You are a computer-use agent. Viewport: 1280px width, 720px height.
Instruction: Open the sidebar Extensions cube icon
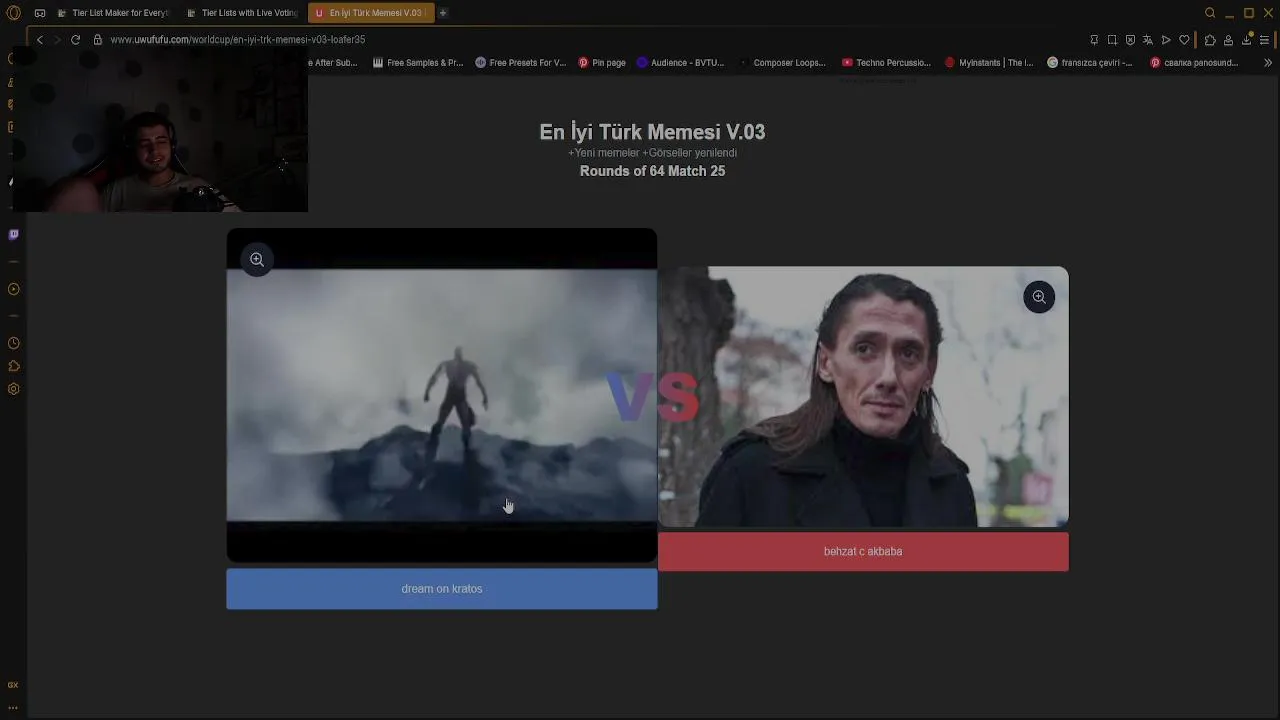coord(13,366)
